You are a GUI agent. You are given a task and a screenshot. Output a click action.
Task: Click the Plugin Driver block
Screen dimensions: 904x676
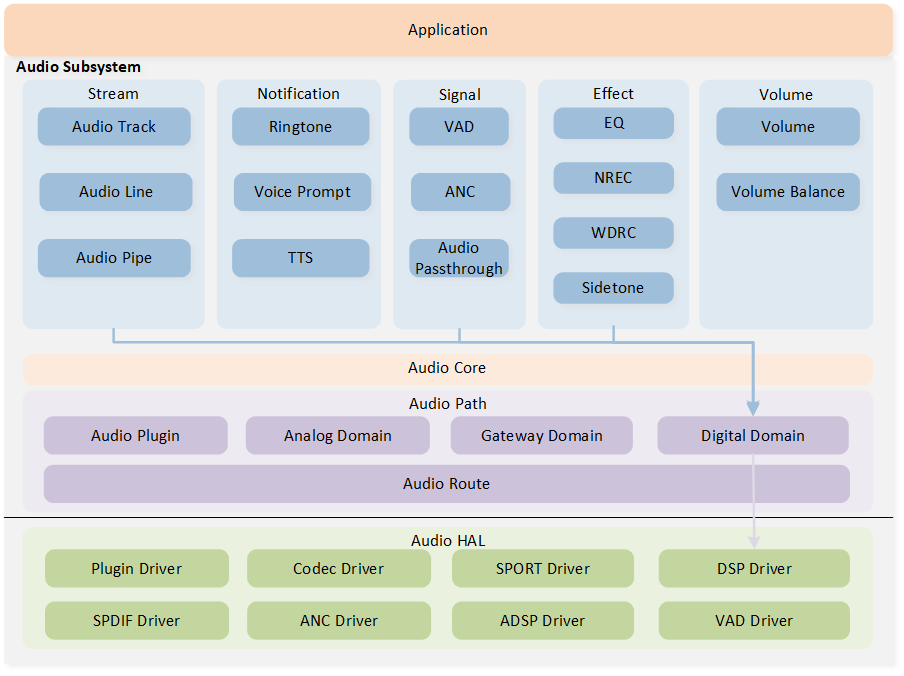click(x=137, y=569)
